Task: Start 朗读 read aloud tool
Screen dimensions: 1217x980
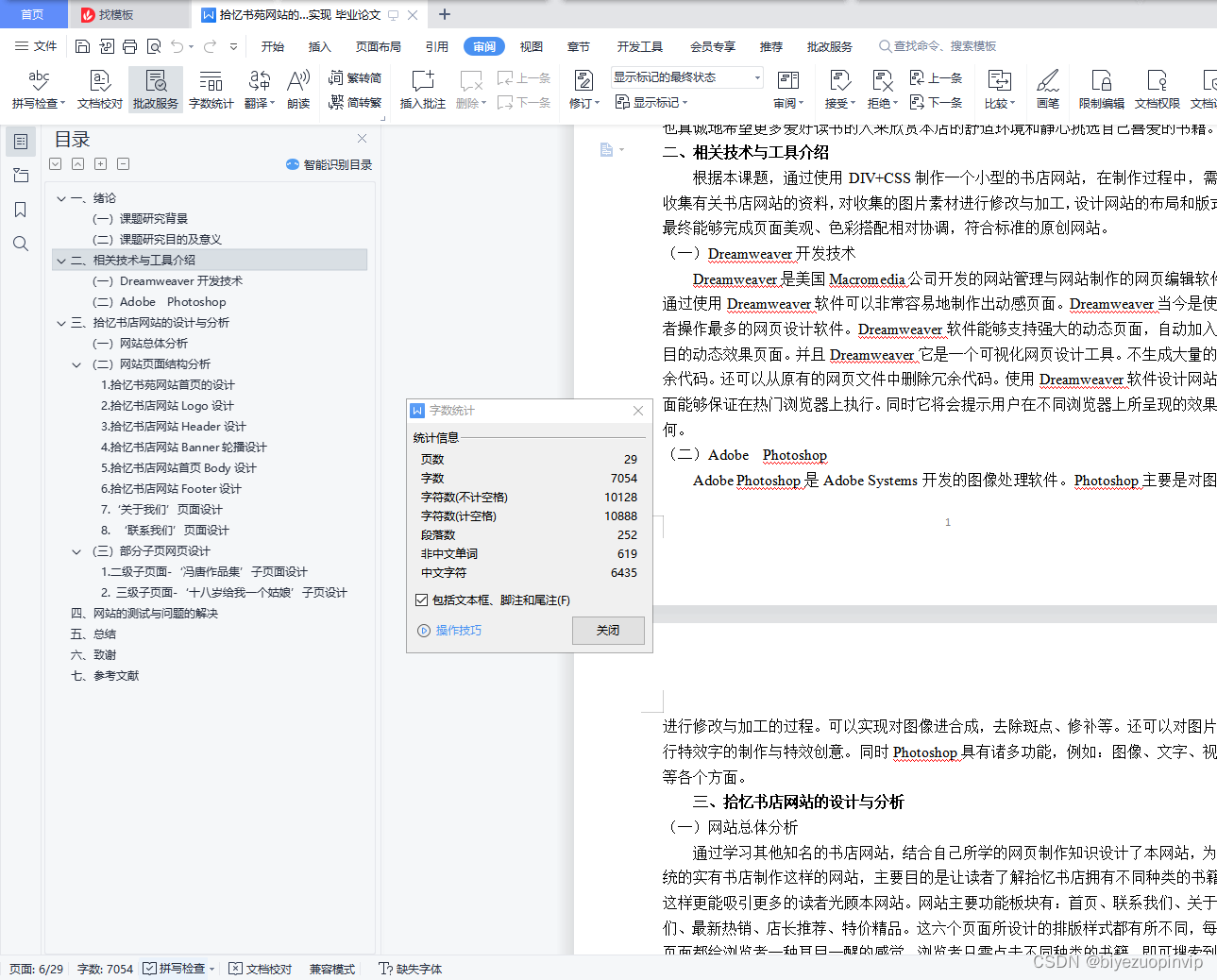Action: click(x=298, y=90)
